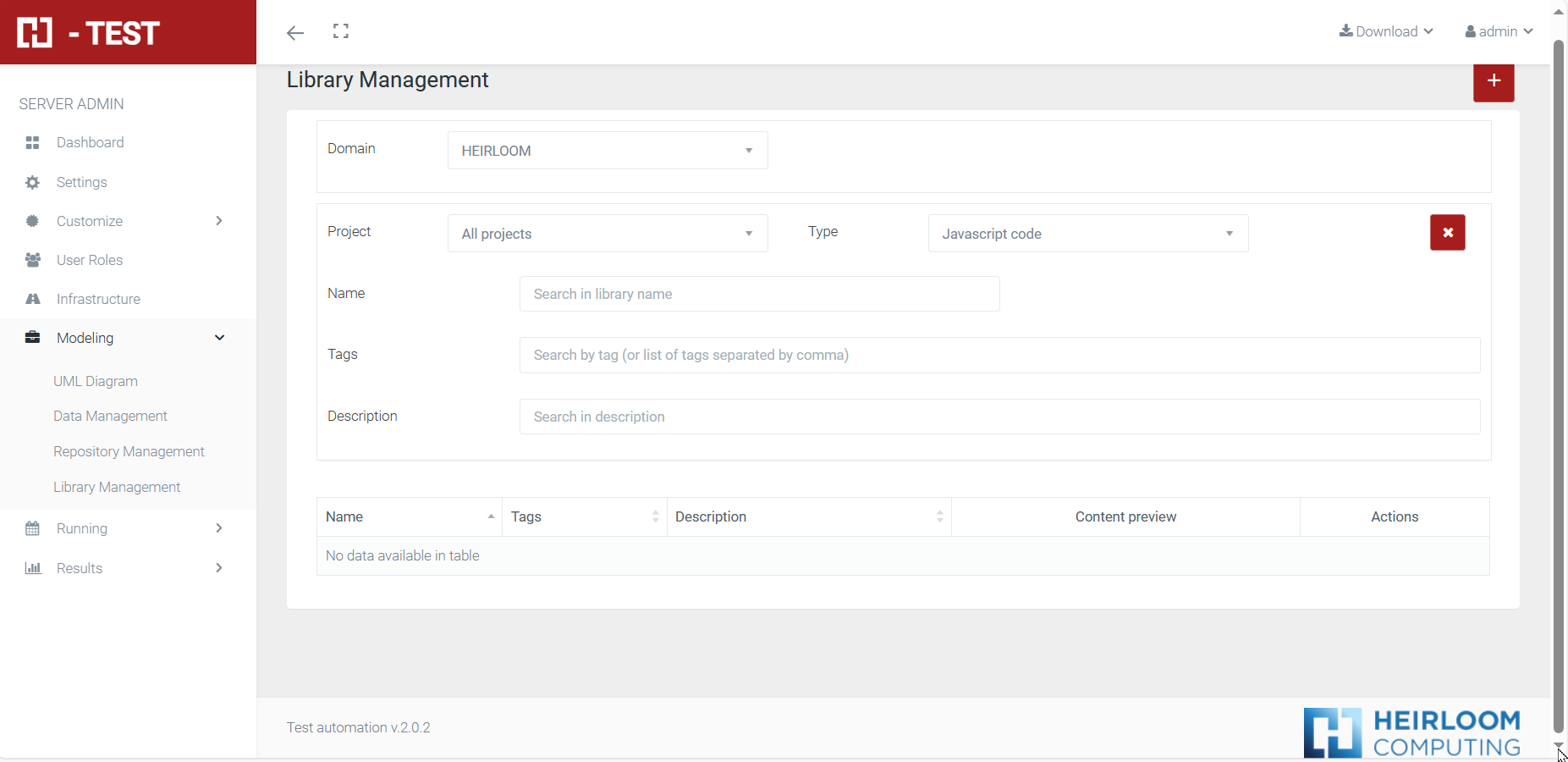Screen dimensions: 1568x762
Task: Click the User Roles people icon
Action: (33, 260)
